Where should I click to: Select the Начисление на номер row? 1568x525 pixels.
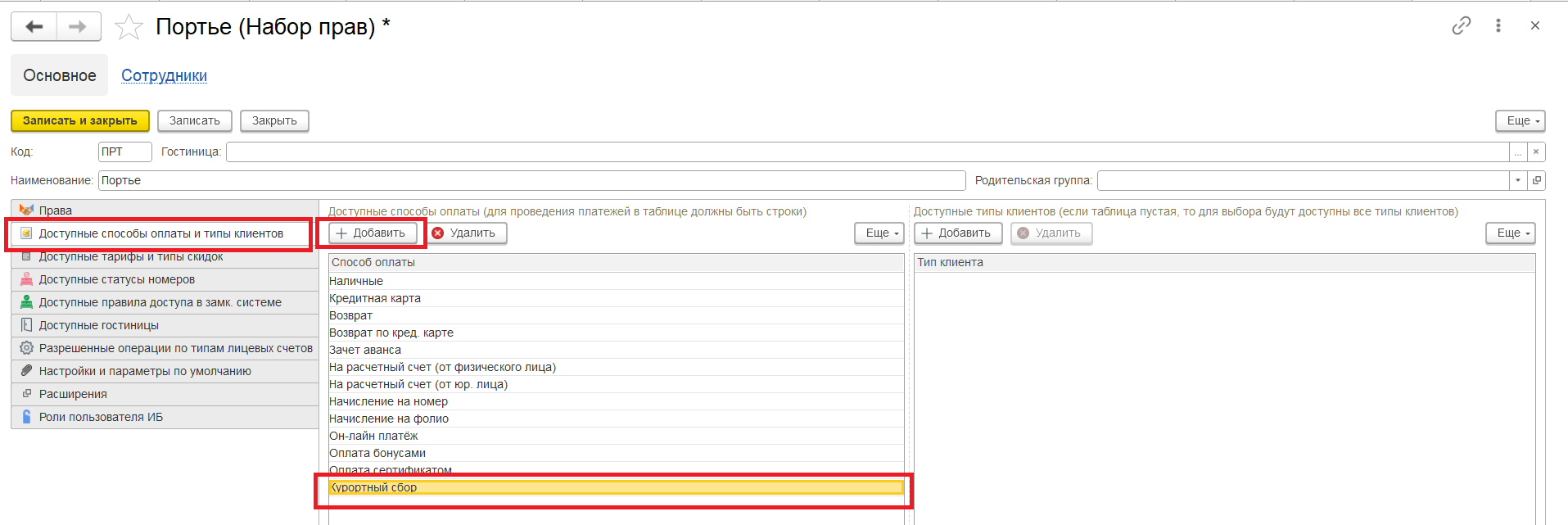tap(617, 401)
